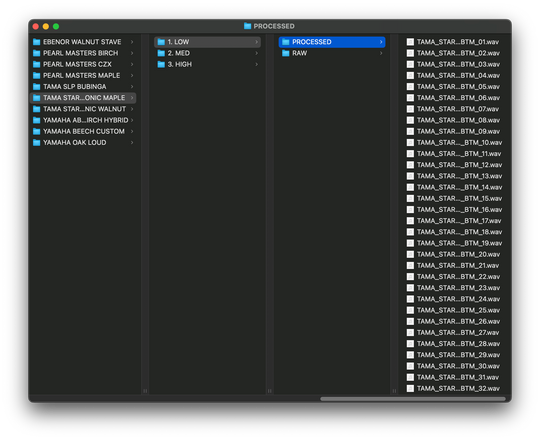The image size is (540, 440).
Task: Click the 2. MED folder icon
Action: (161, 53)
